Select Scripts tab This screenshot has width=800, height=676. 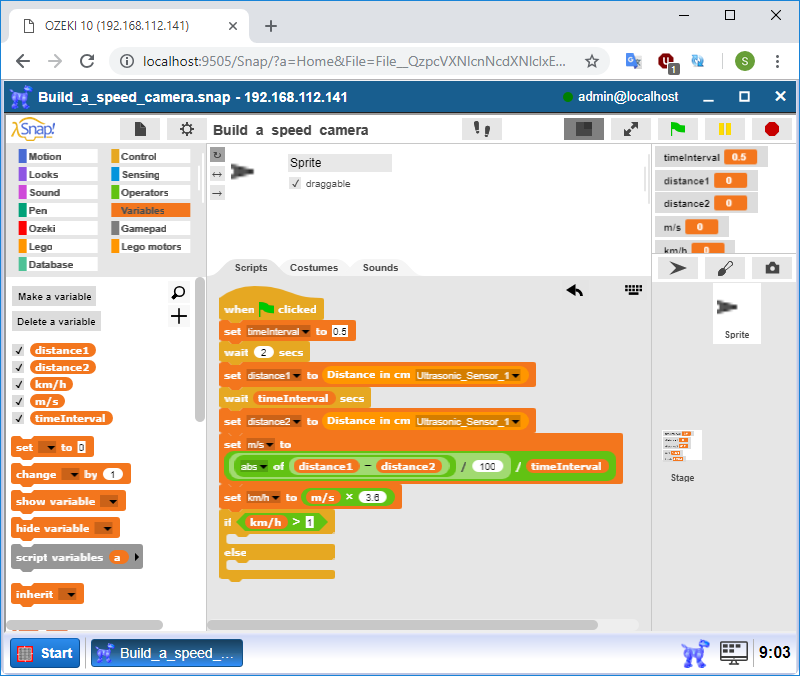coord(251,267)
